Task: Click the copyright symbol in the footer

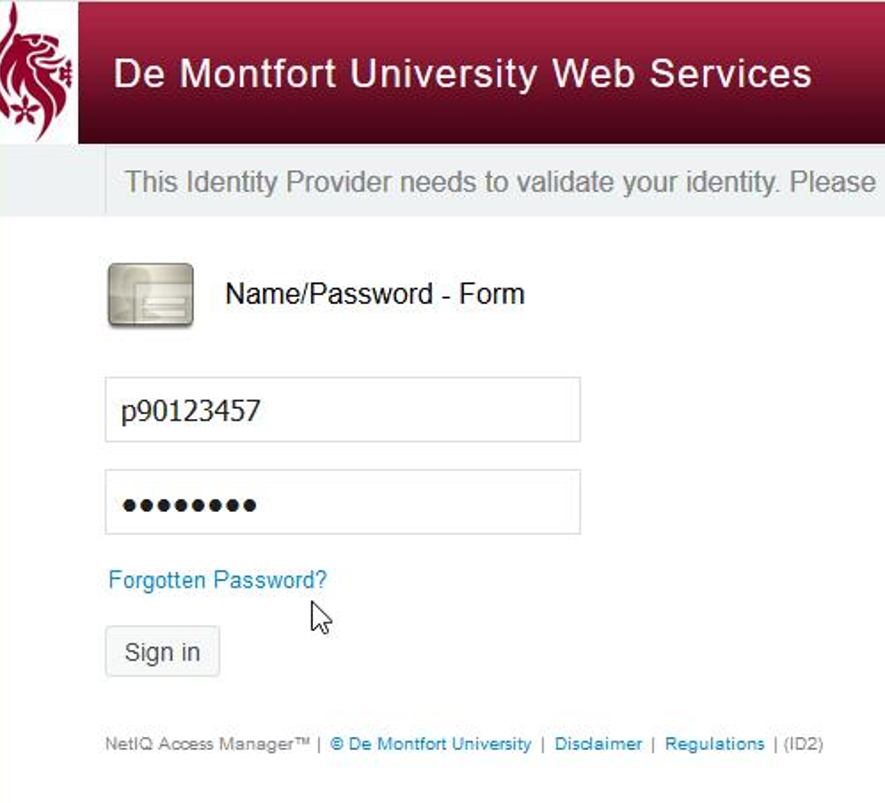Action: (x=337, y=744)
